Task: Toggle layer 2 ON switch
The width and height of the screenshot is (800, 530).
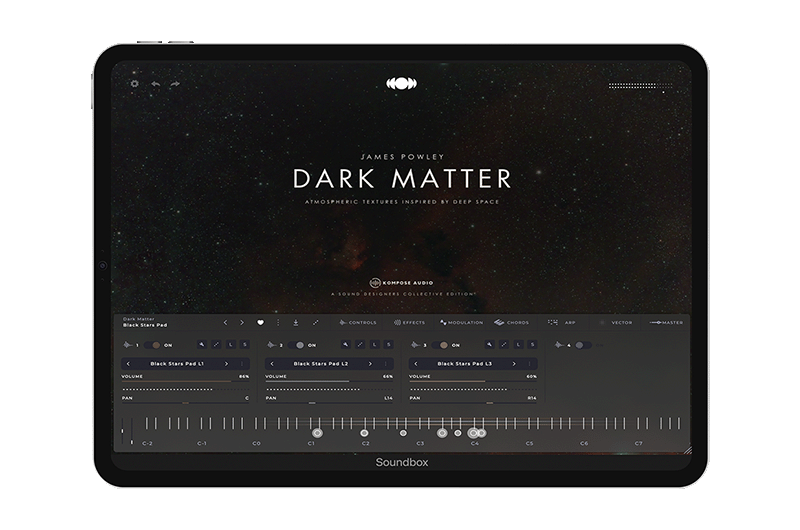Action: [x=296, y=345]
